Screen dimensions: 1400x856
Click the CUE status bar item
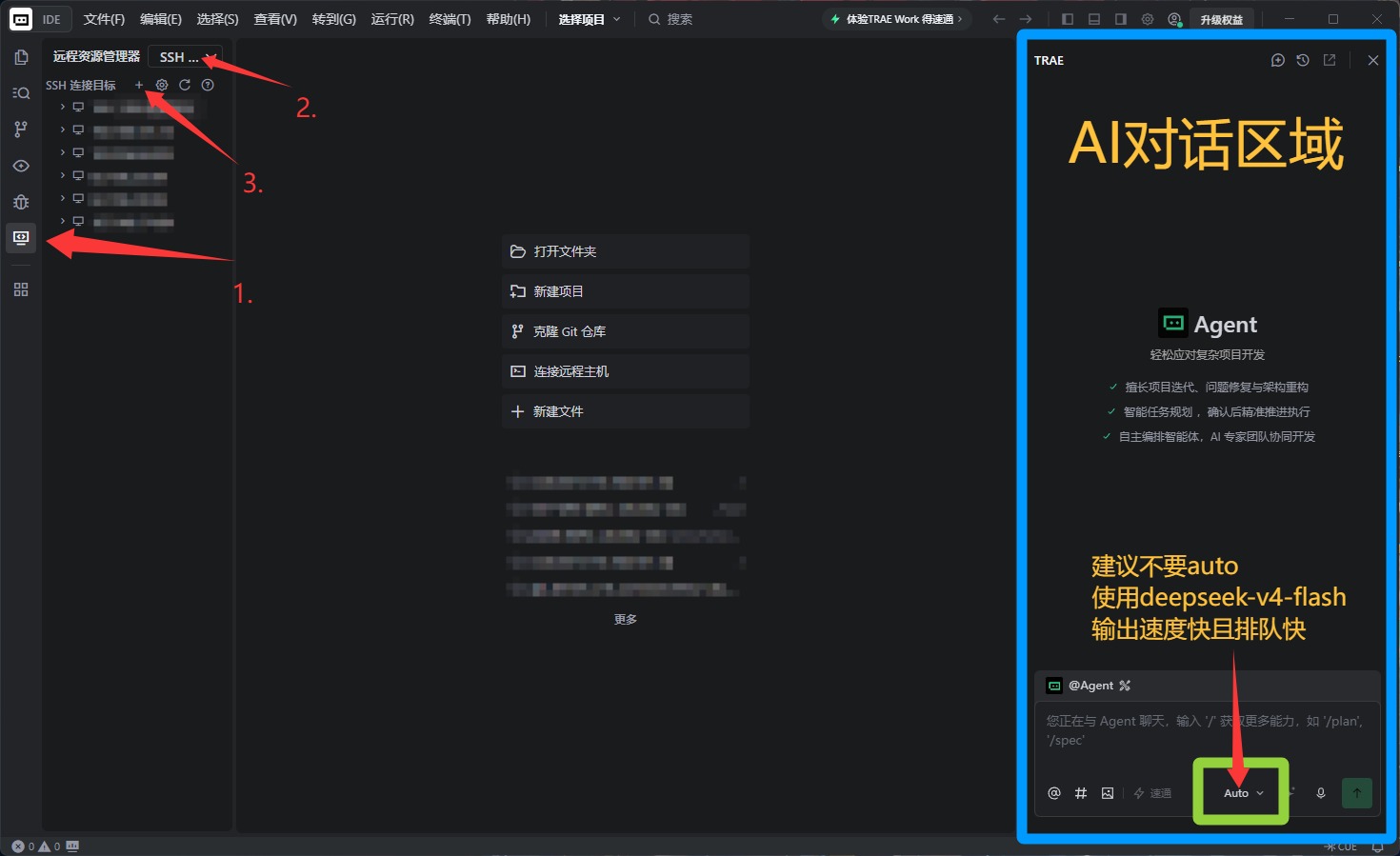[x=1341, y=846]
